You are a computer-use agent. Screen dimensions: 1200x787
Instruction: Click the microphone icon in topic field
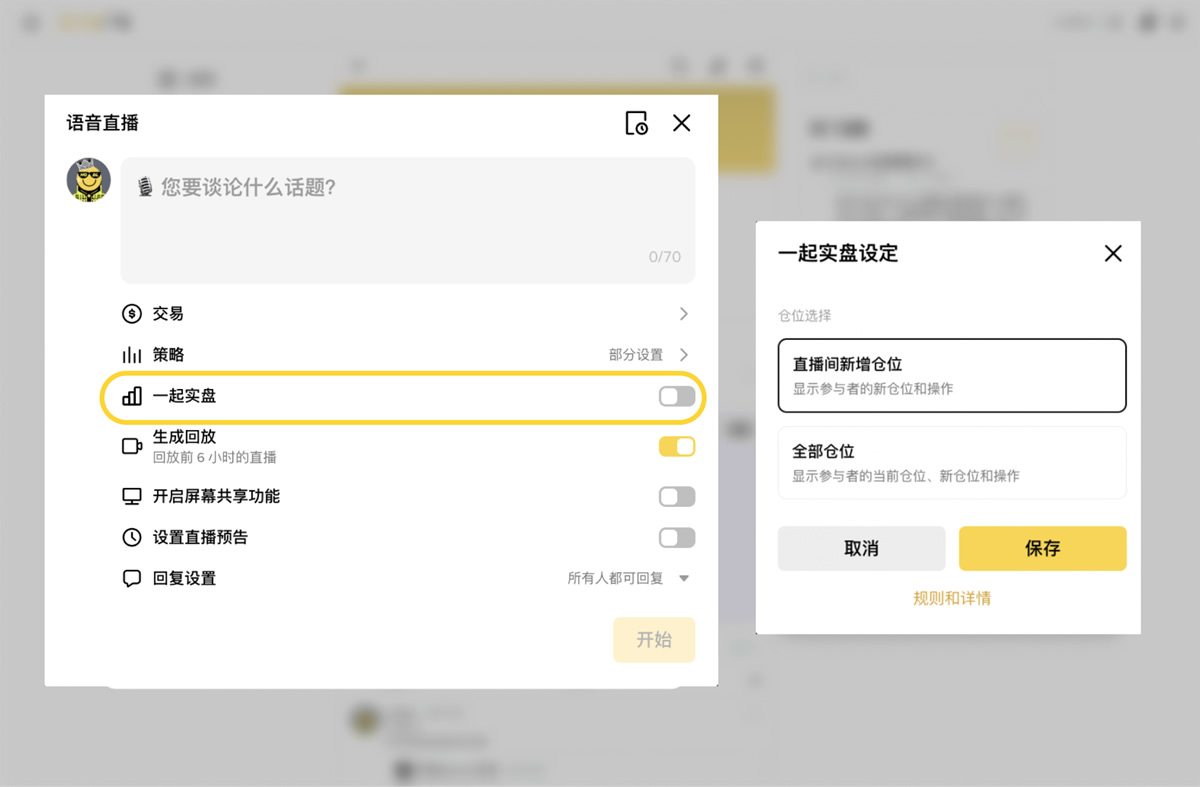(x=145, y=187)
